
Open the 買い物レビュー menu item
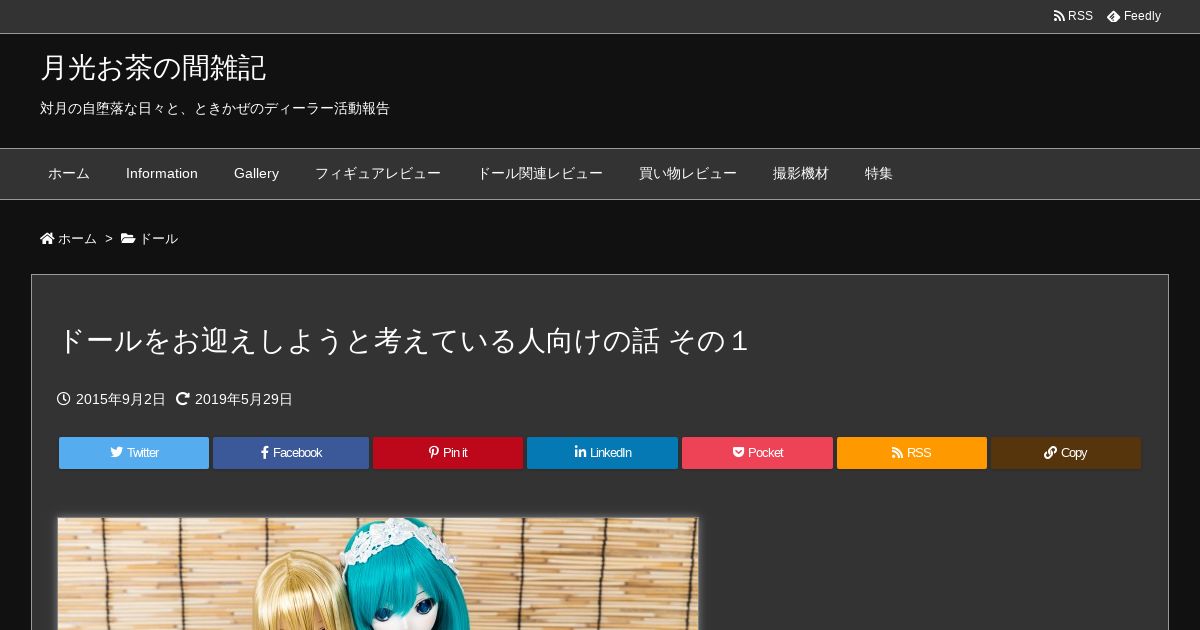(688, 174)
